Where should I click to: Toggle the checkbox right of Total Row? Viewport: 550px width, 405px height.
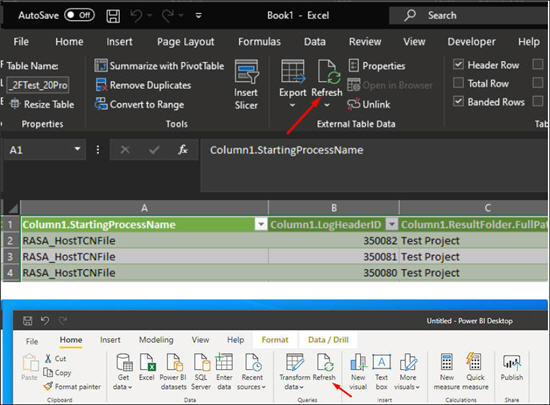pos(537,83)
